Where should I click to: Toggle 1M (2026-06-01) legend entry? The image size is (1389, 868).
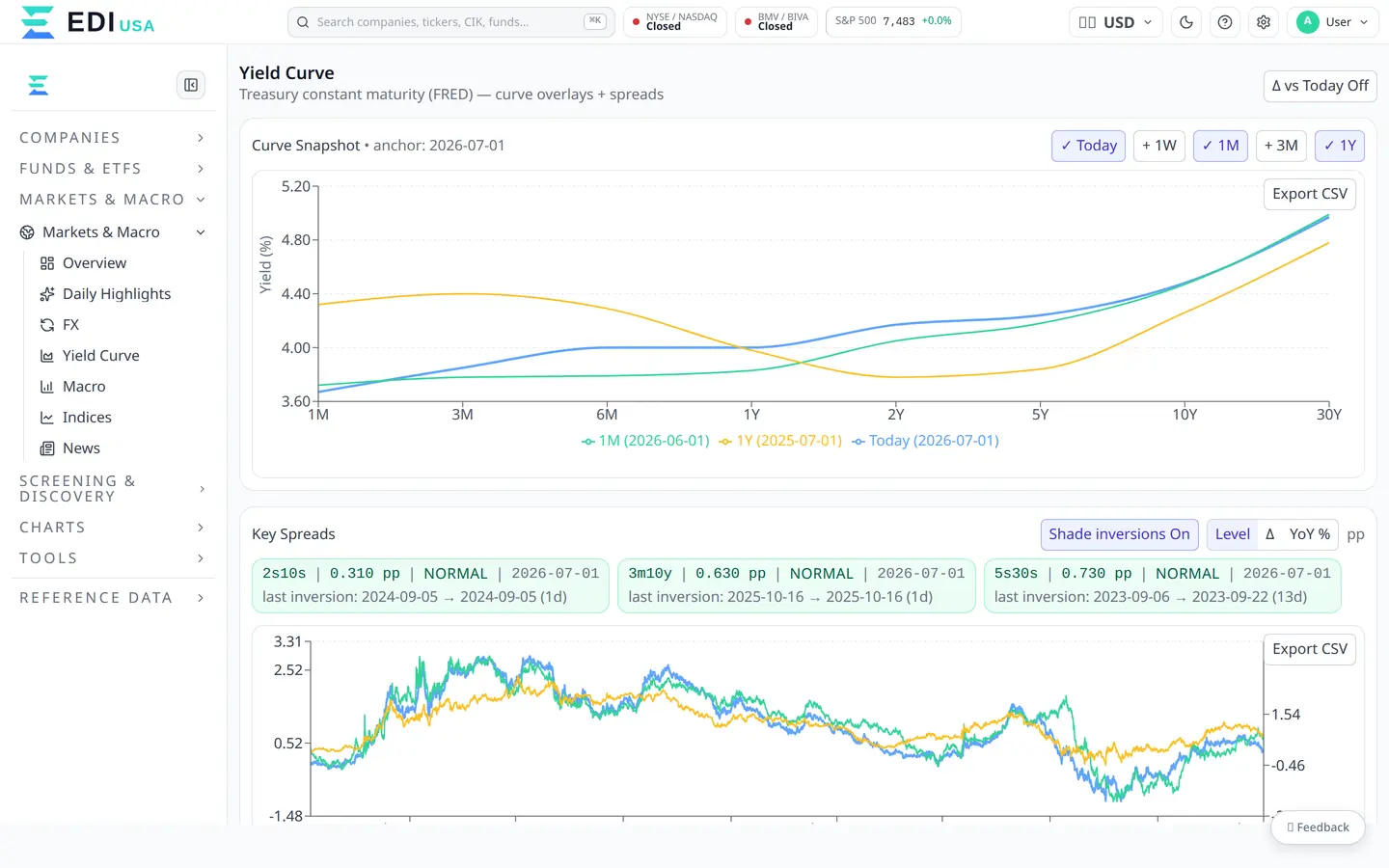click(645, 441)
